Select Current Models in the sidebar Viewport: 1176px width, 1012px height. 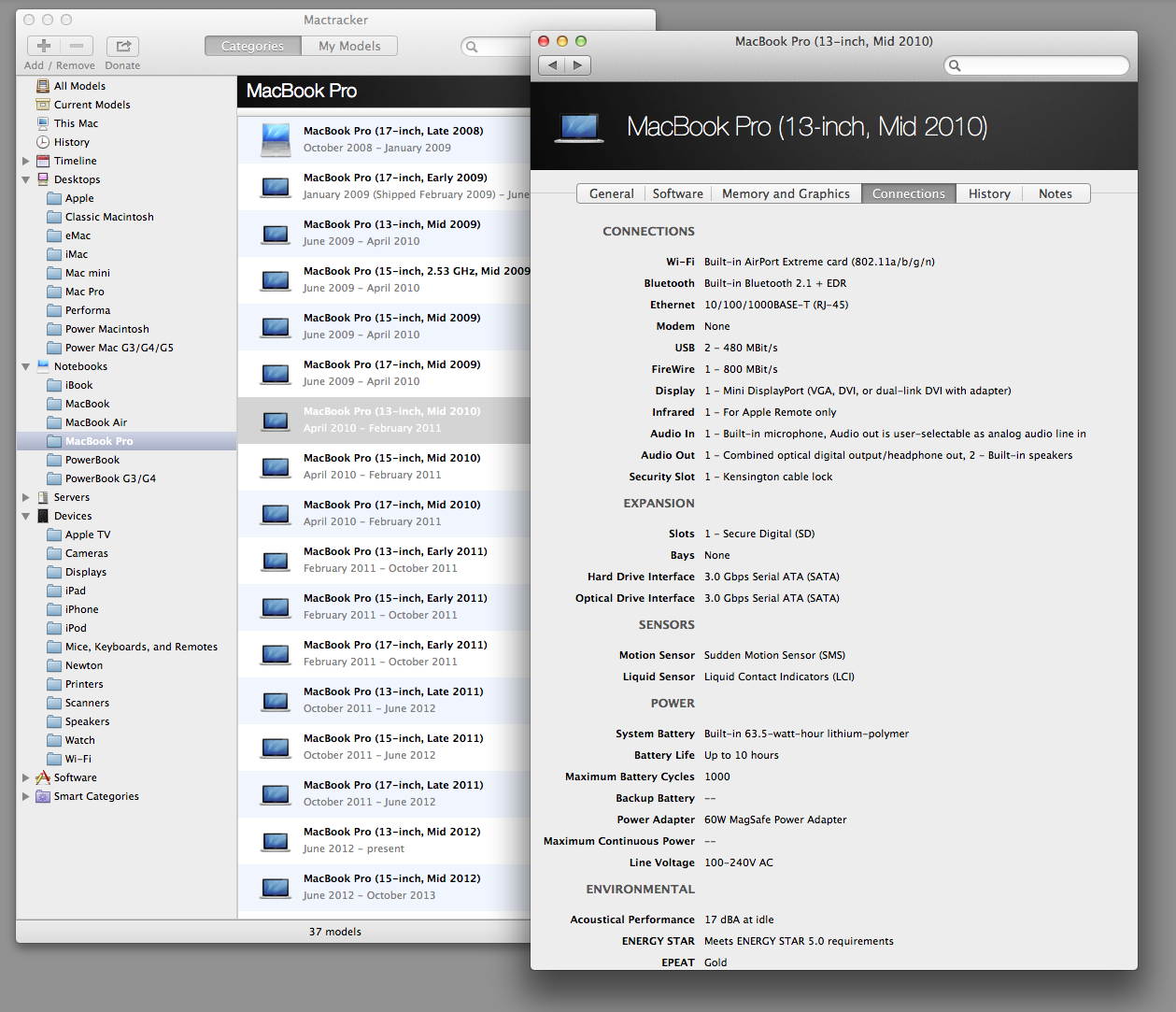click(83, 105)
